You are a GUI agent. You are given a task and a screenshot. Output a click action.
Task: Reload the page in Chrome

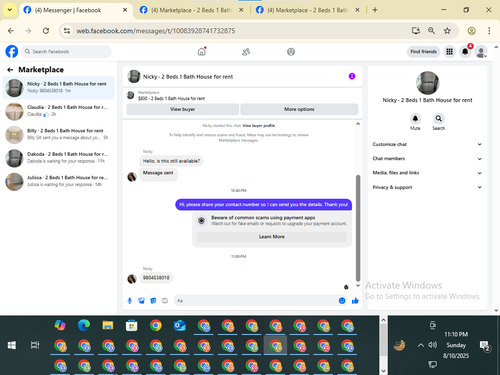46,31
